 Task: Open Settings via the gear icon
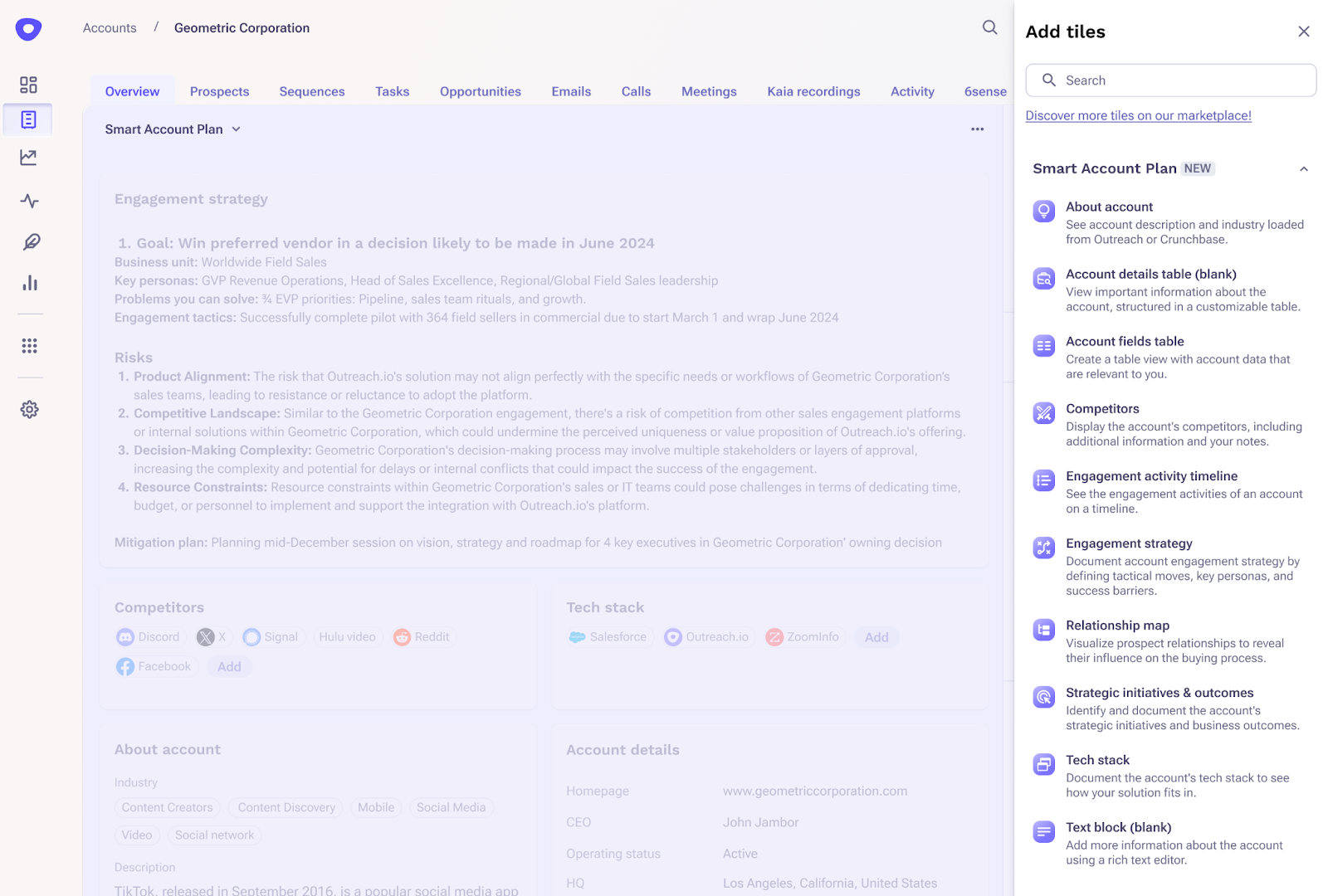tap(28, 409)
